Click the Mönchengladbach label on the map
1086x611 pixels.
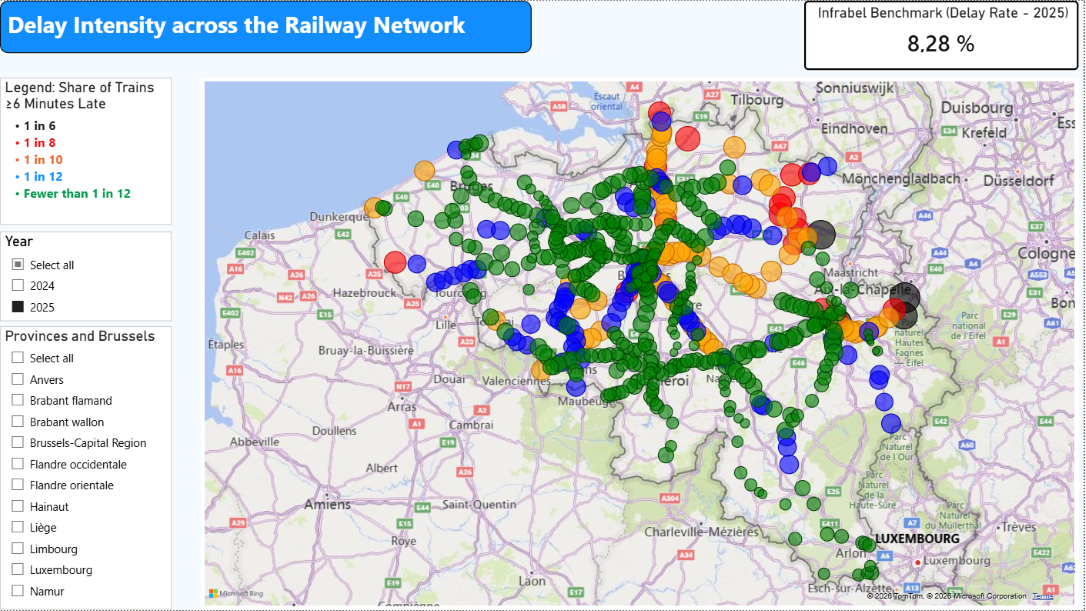click(x=900, y=179)
